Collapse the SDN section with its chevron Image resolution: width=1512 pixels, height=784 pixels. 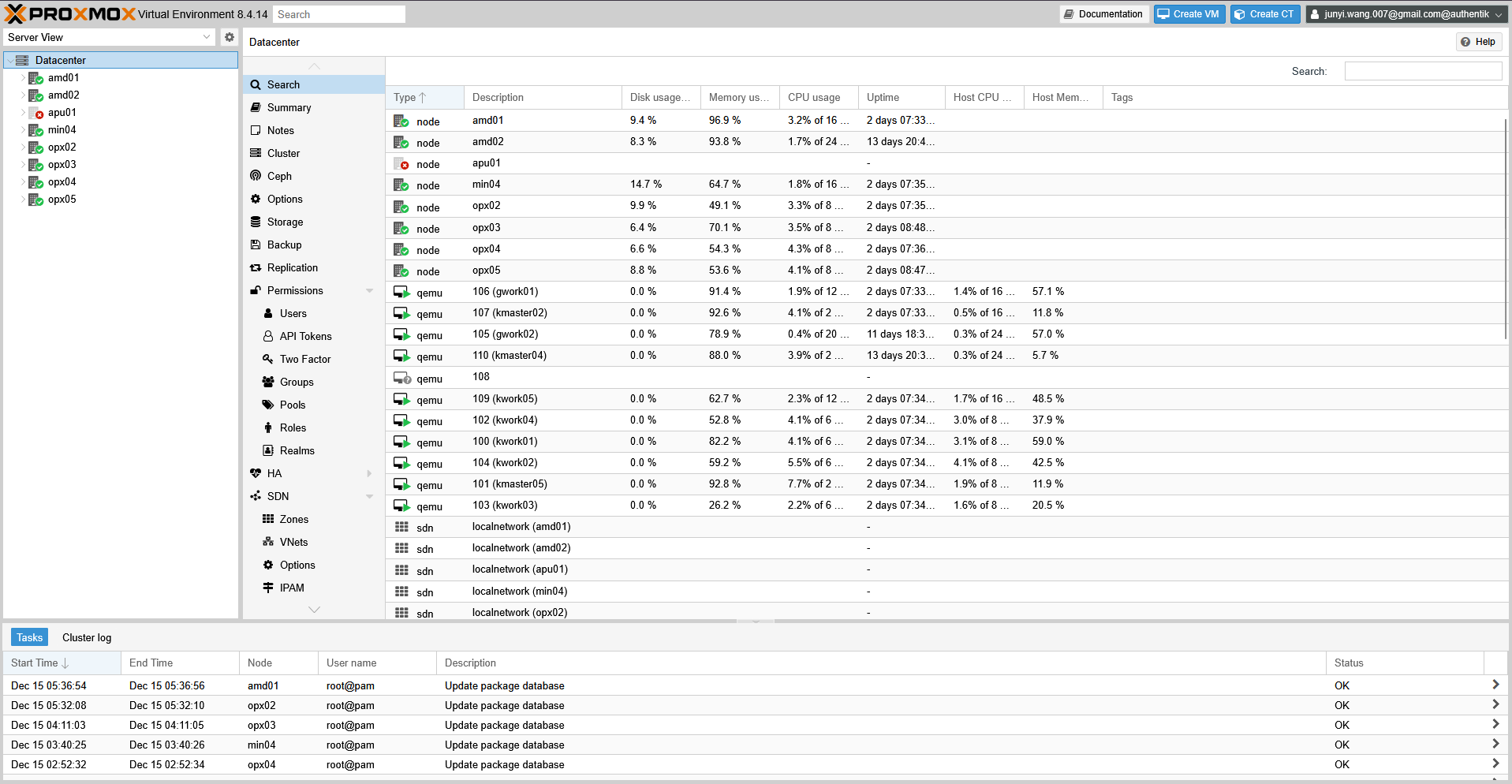(369, 496)
